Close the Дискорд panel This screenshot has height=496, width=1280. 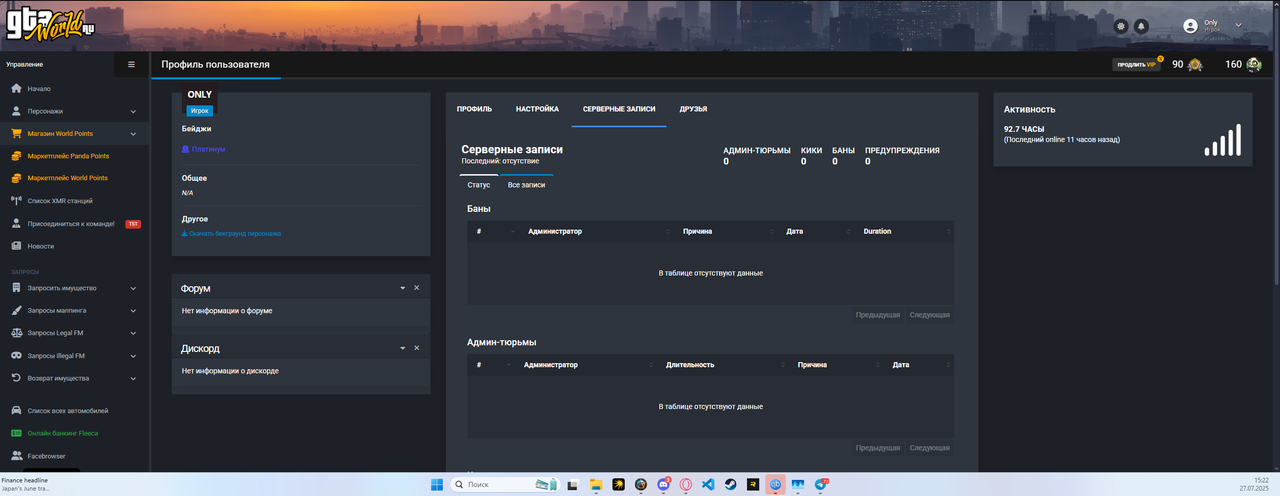[417, 348]
